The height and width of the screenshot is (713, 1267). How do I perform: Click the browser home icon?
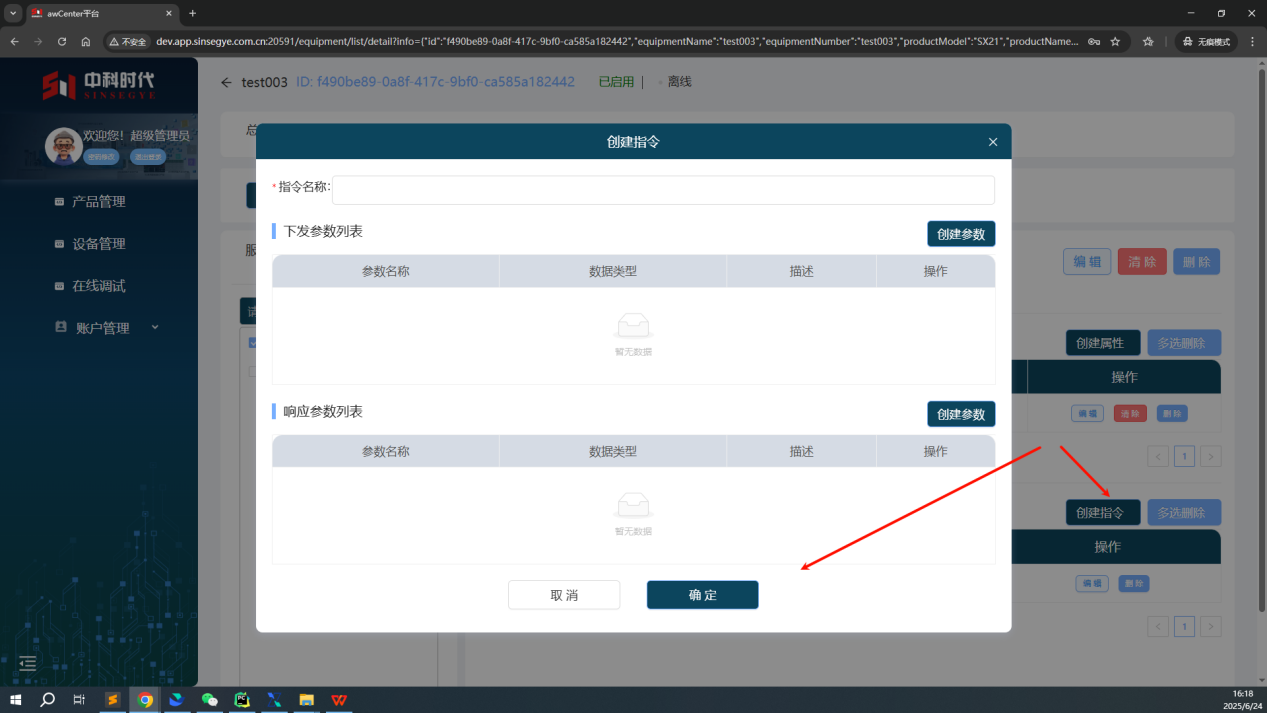click(x=86, y=42)
